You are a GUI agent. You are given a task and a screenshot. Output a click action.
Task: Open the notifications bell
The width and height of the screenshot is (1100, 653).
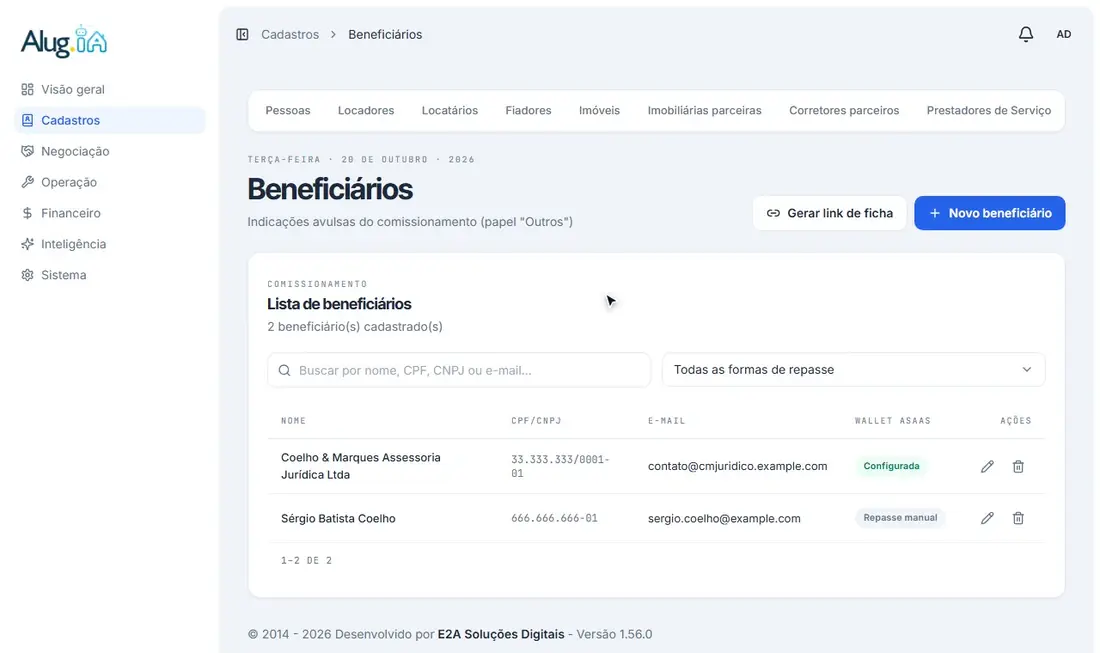point(1026,34)
